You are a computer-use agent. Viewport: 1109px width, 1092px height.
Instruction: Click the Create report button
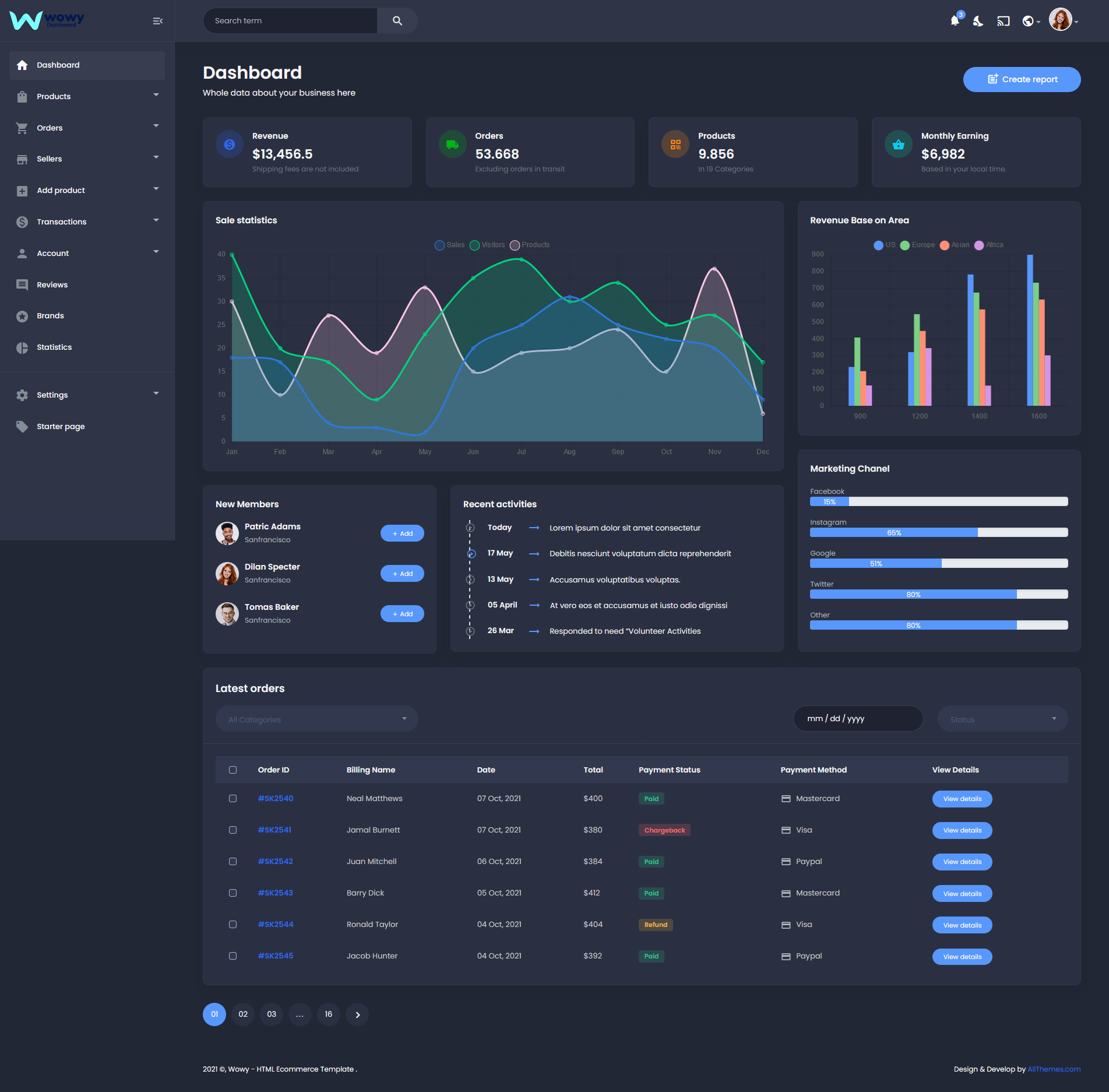coord(1022,79)
